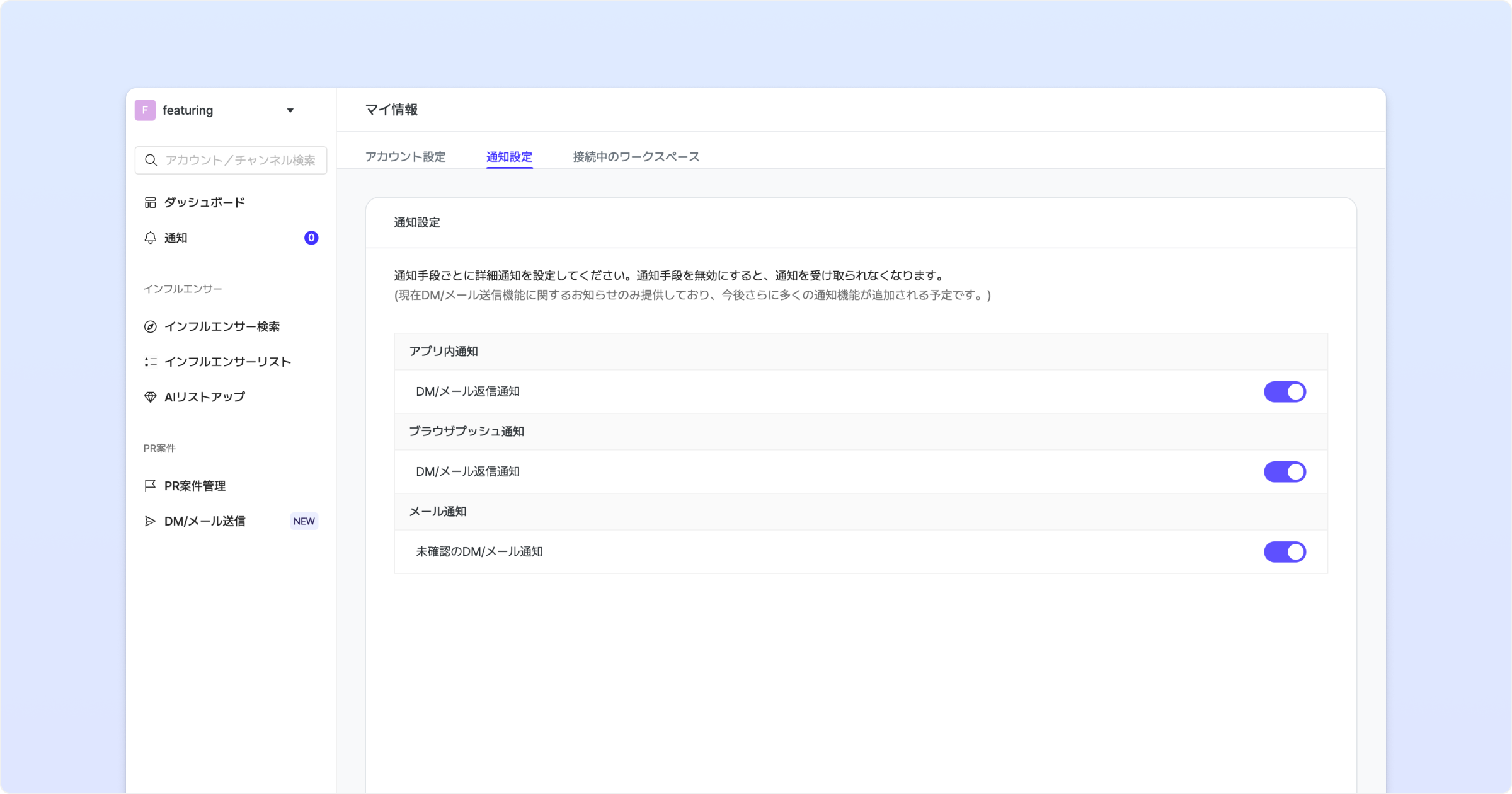Click the DM/メール送信 paper plane icon
The height and width of the screenshot is (794, 1512).
[x=150, y=521]
